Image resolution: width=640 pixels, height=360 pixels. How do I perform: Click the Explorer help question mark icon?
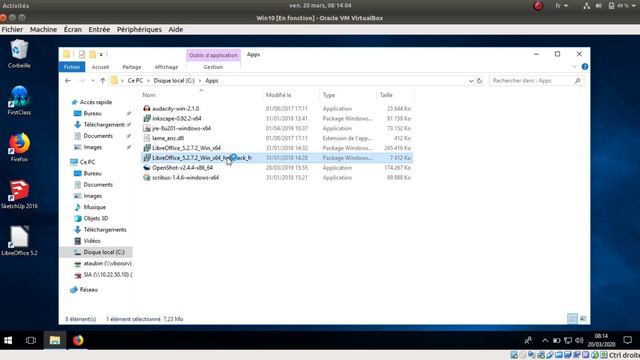(x=584, y=67)
